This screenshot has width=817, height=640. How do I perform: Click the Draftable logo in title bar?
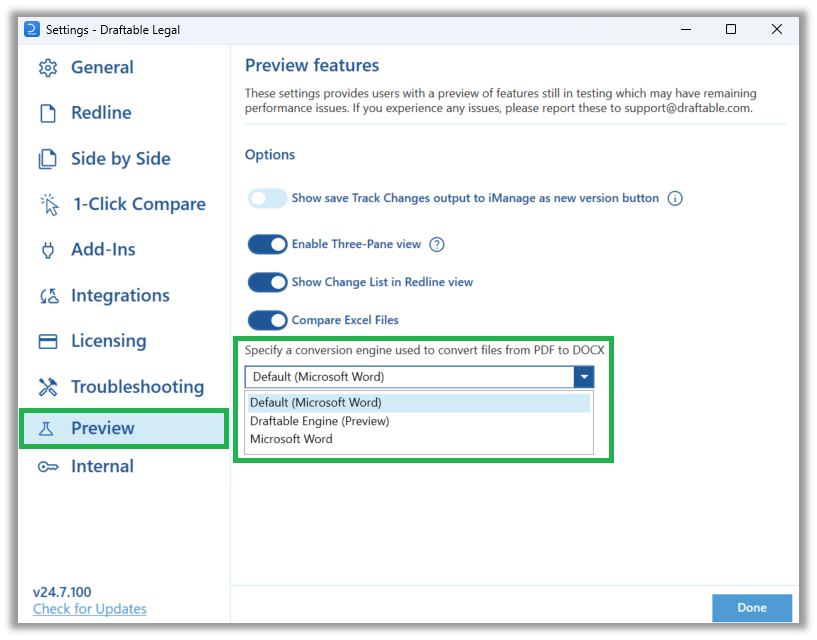[x=32, y=29]
